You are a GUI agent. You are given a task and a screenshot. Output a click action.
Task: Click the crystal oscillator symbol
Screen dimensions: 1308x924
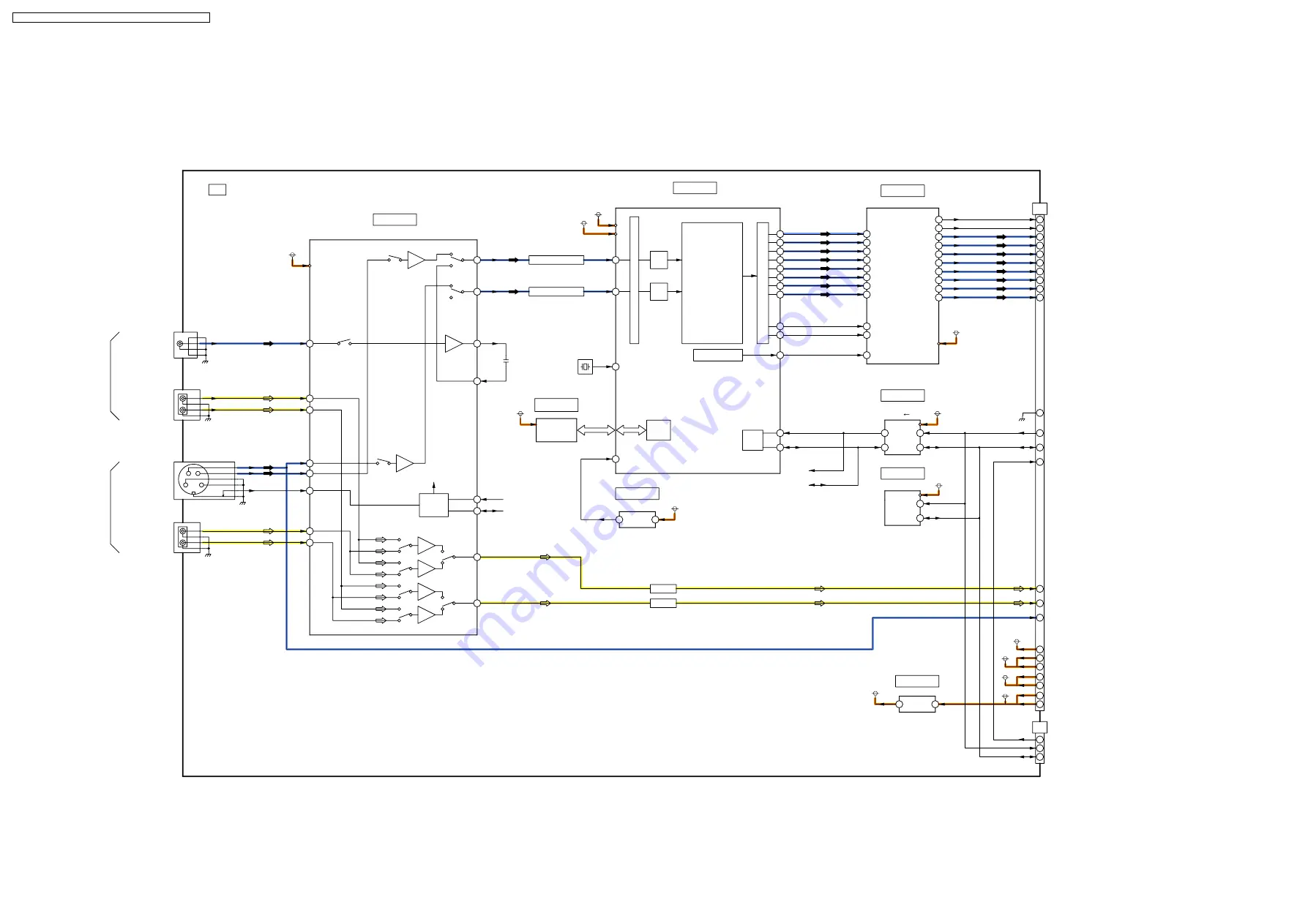point(585,367)
